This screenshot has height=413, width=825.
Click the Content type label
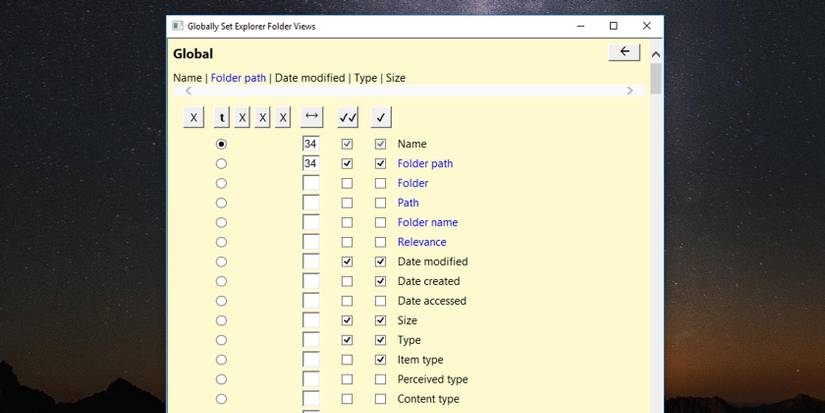pos(428,399)
